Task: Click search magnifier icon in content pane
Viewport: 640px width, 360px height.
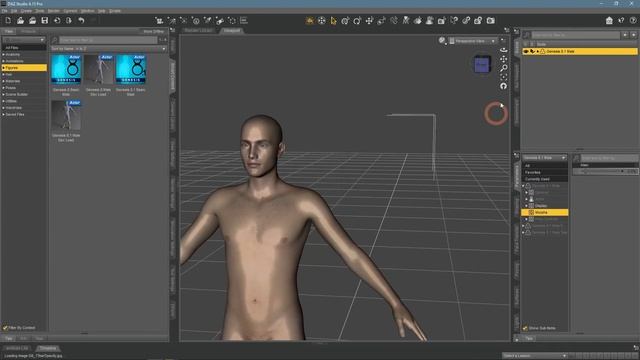Action: pyautogui.click(x=54, y=40)
